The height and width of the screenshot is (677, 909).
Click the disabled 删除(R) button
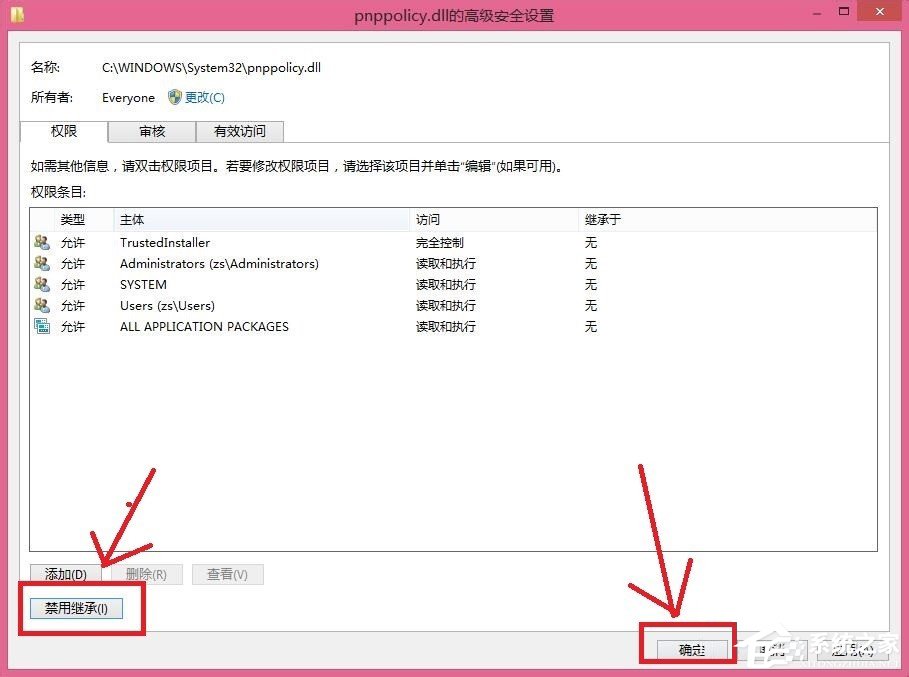click(x=146, y=574)
